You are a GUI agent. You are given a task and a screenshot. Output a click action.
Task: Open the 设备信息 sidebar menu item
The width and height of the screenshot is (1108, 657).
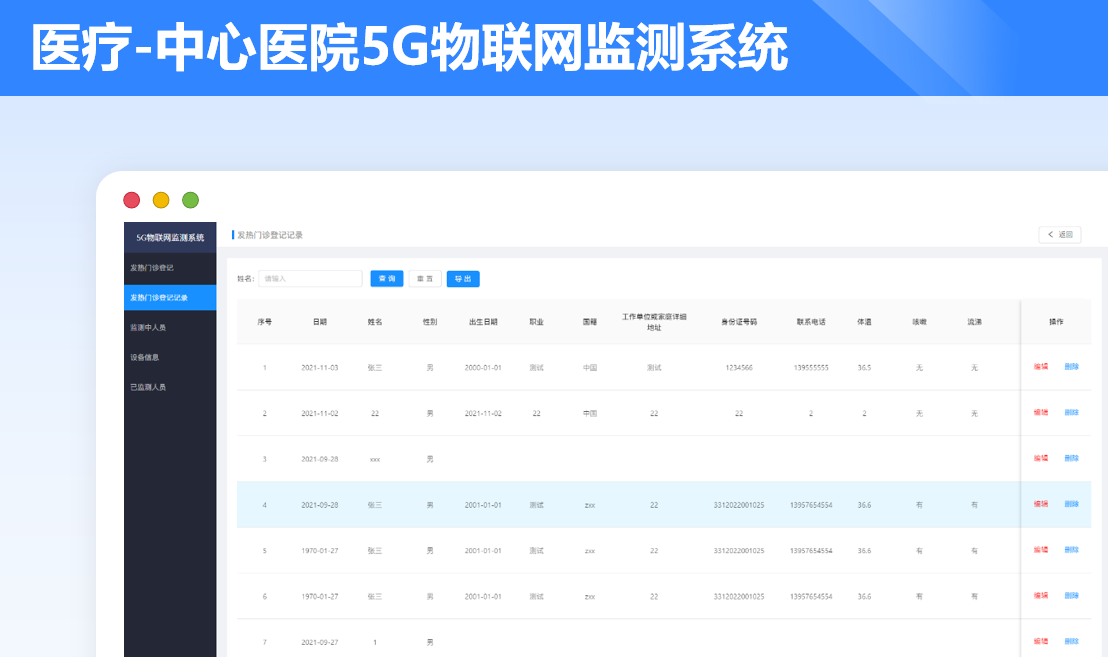(x=170, y=357)
